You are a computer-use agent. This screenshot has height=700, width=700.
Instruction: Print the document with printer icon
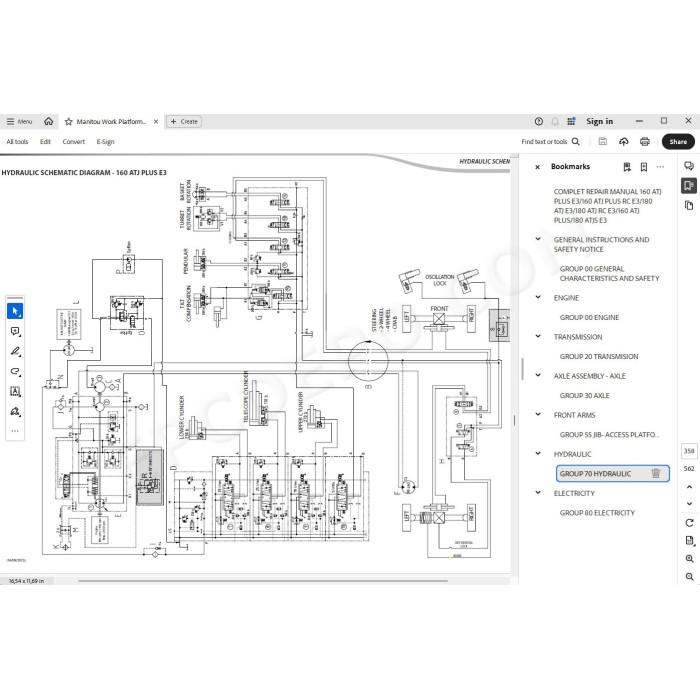click(x=645, y=142)
